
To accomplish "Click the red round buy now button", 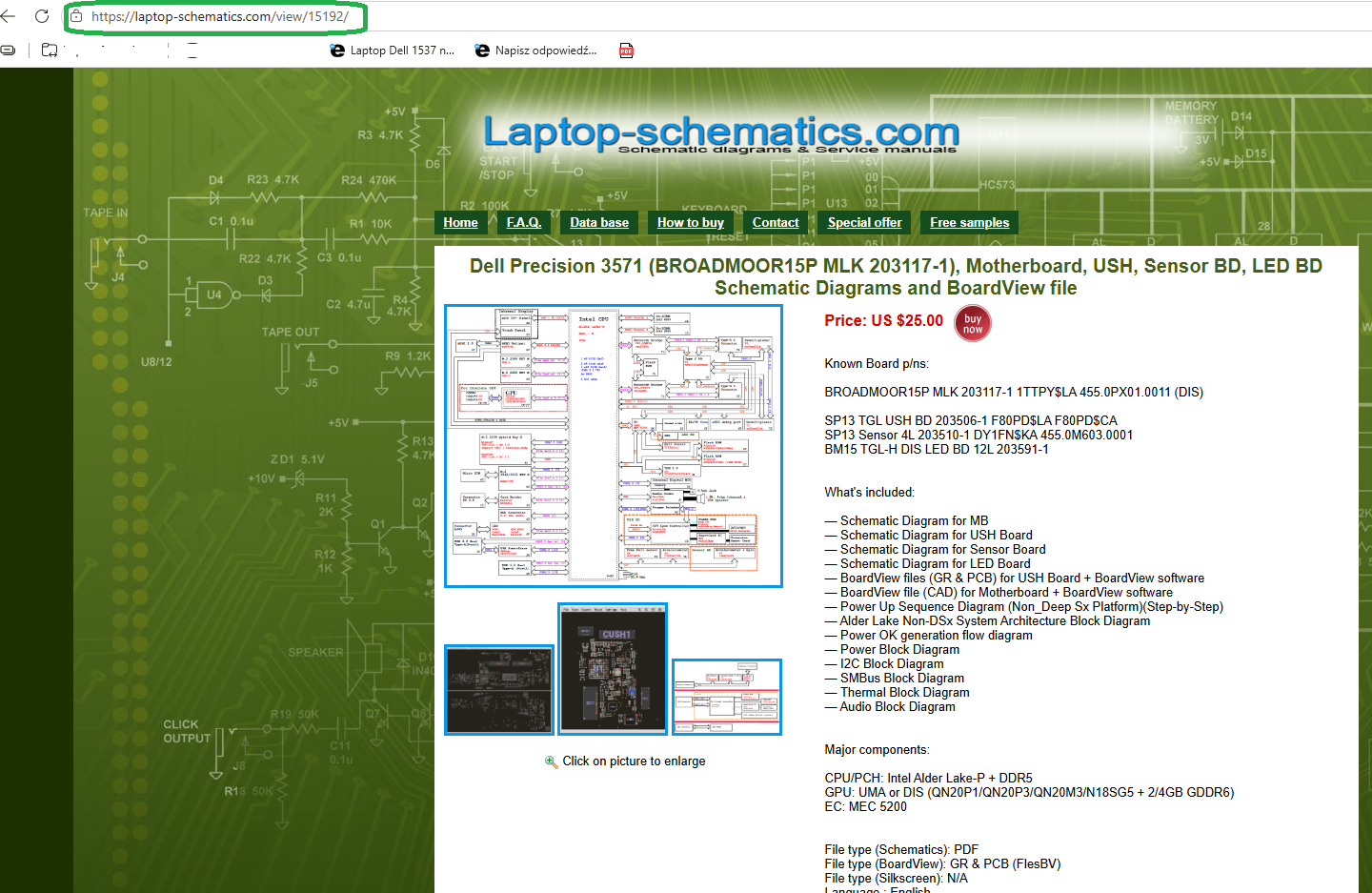I will coord(973,323).
